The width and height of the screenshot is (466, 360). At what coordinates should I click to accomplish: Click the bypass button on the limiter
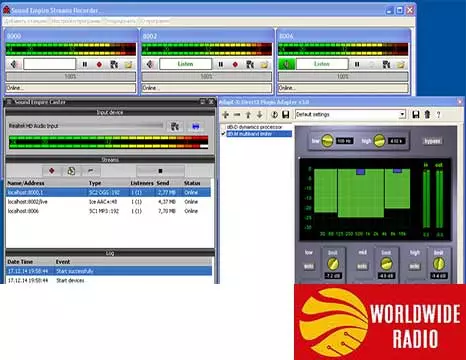(432, 141)
